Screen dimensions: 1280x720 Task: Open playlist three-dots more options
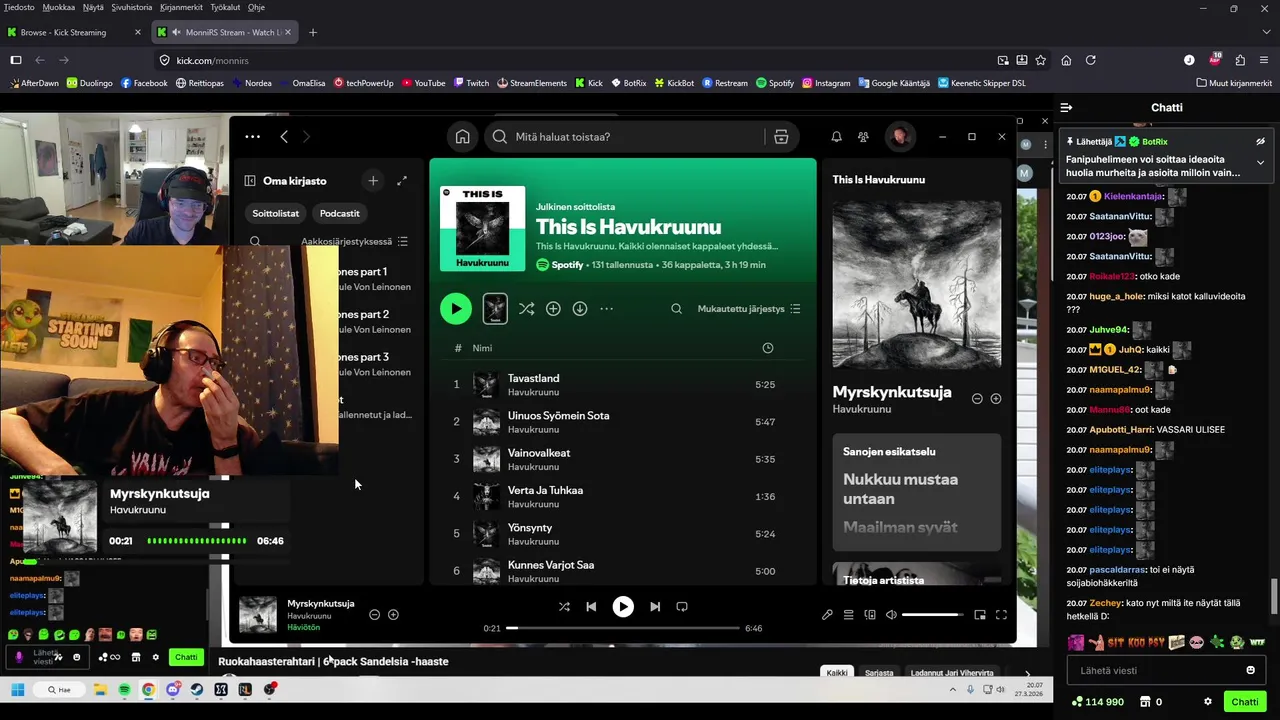[x=606, y=309]
